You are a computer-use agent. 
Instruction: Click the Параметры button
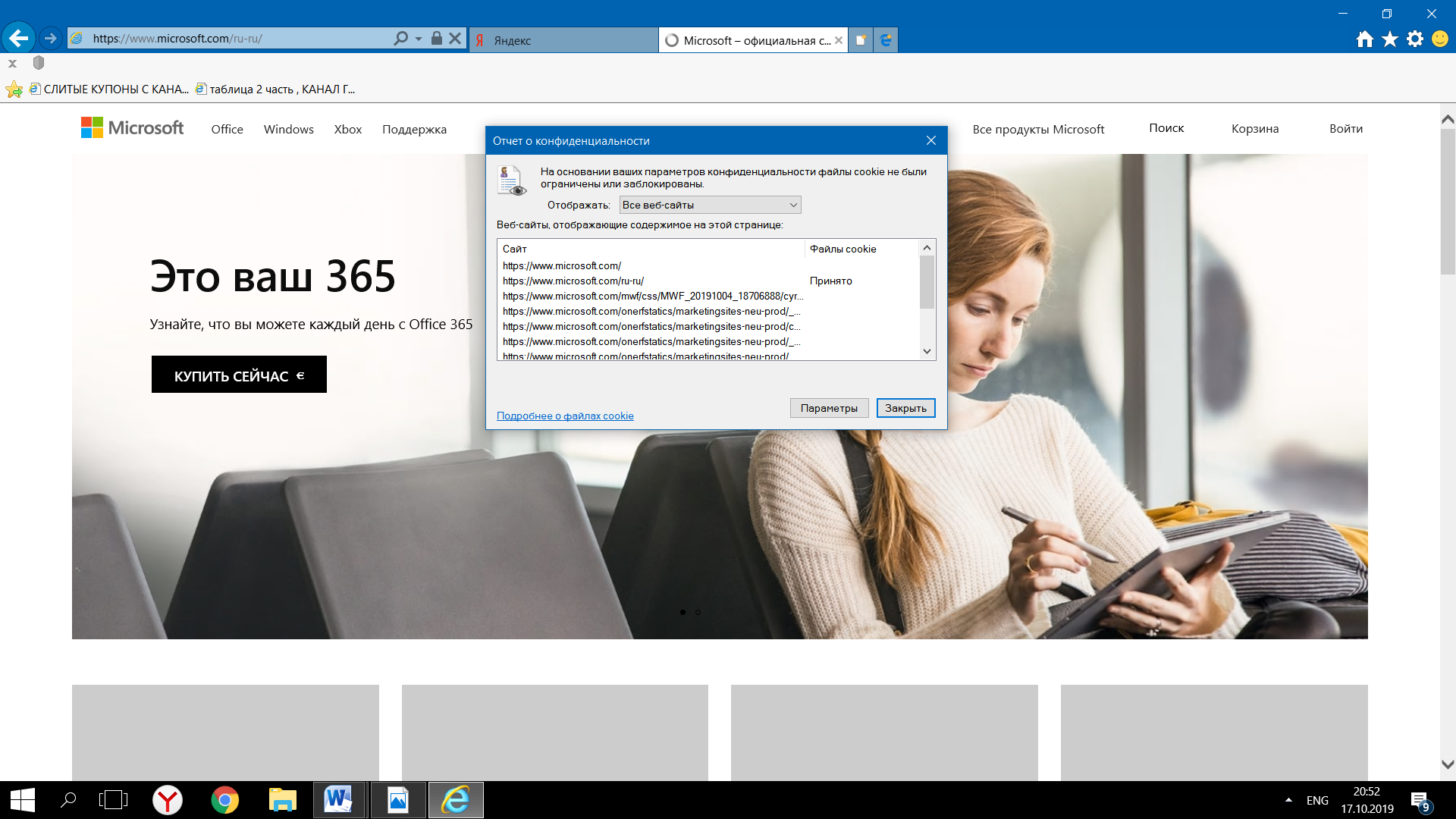tap(829, 408)
